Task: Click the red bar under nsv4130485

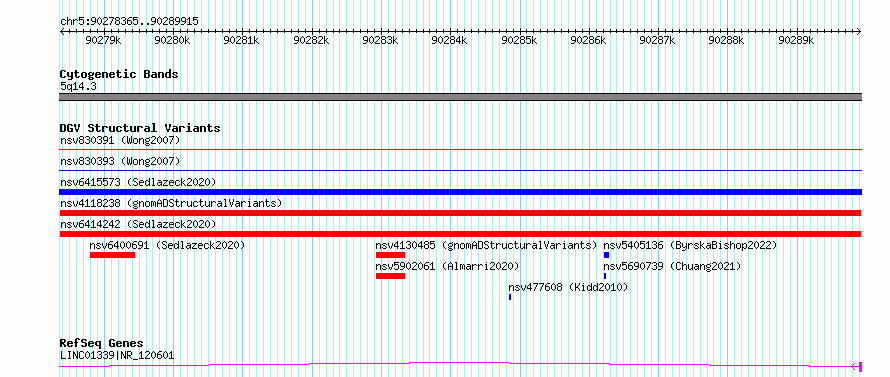Action: (x=391, y=255)
